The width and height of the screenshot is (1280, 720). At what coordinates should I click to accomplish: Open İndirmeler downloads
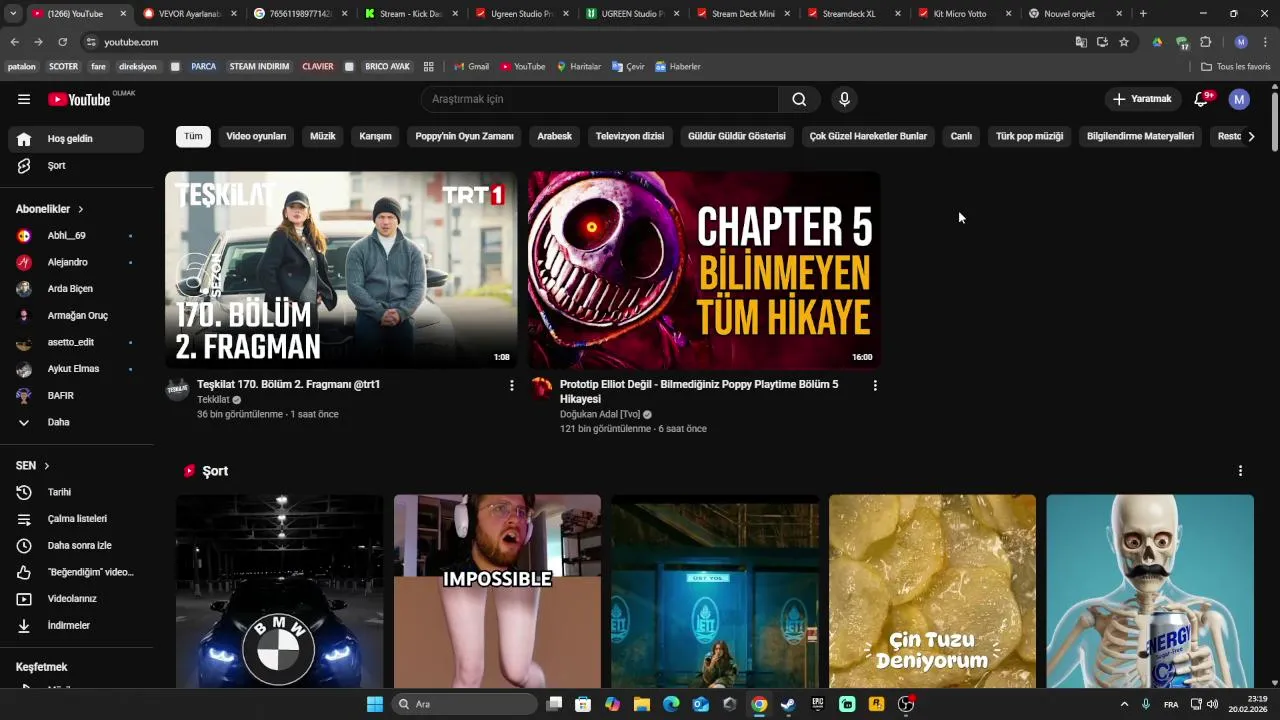point(76,625)
